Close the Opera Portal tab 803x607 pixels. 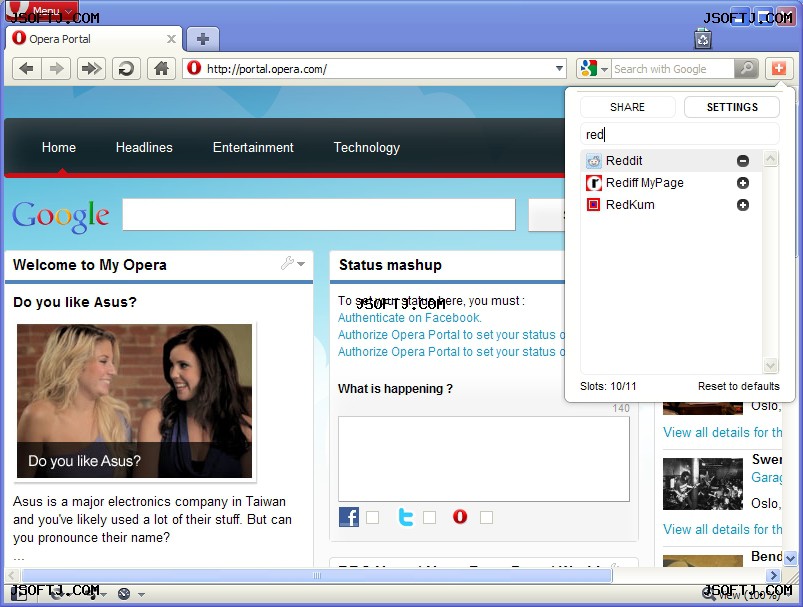pyautogui.click(x=172, y=39)
